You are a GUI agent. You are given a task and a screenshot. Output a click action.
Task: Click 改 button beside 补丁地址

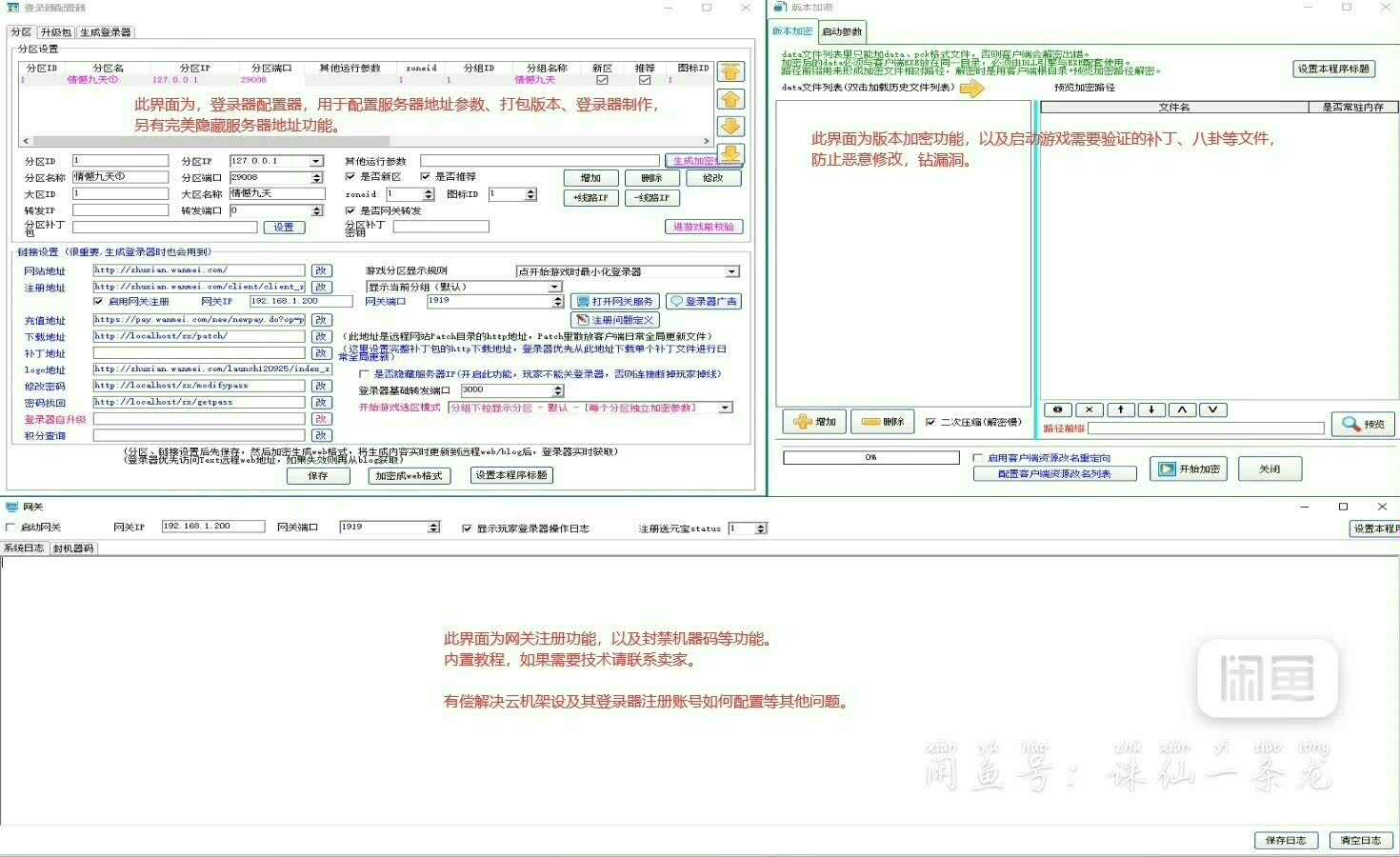coord(321,353)
